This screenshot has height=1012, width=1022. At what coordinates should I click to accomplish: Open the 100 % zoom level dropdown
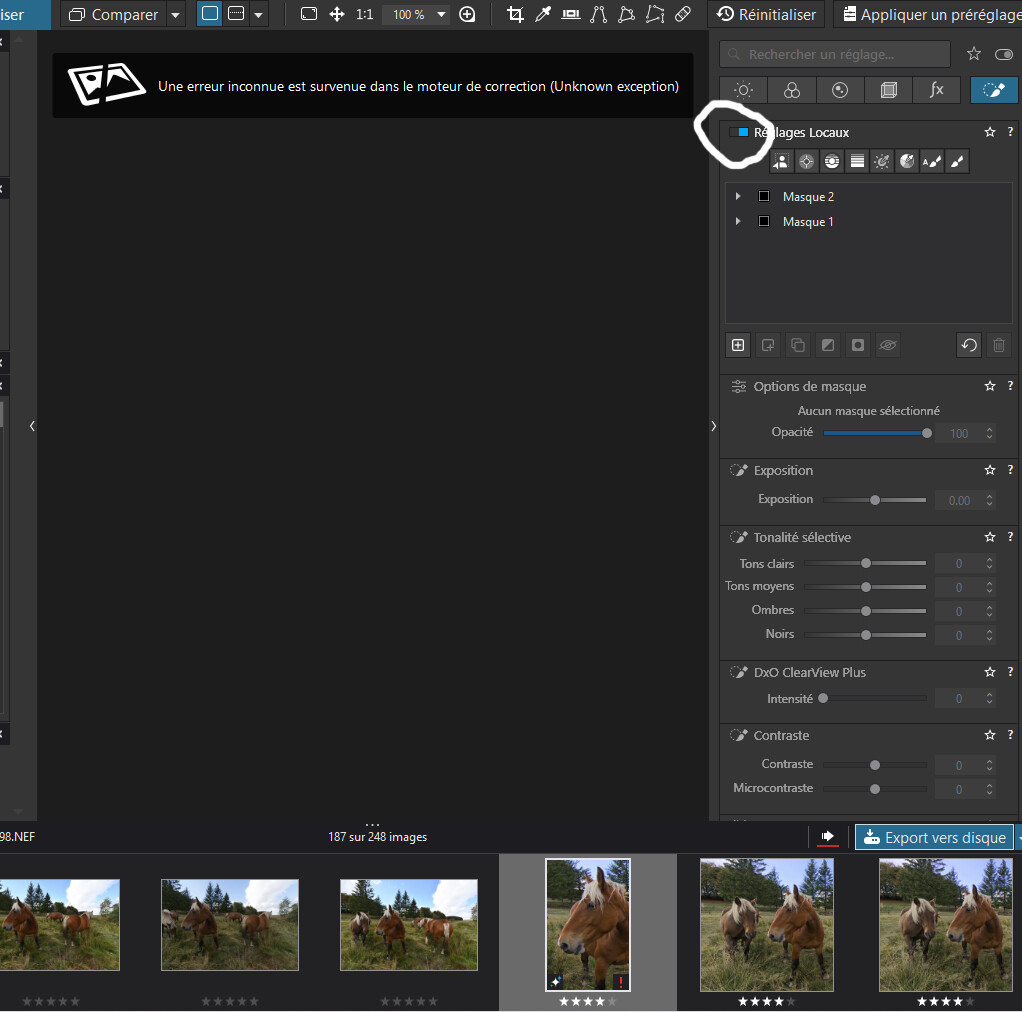click(x=441, y=15)
